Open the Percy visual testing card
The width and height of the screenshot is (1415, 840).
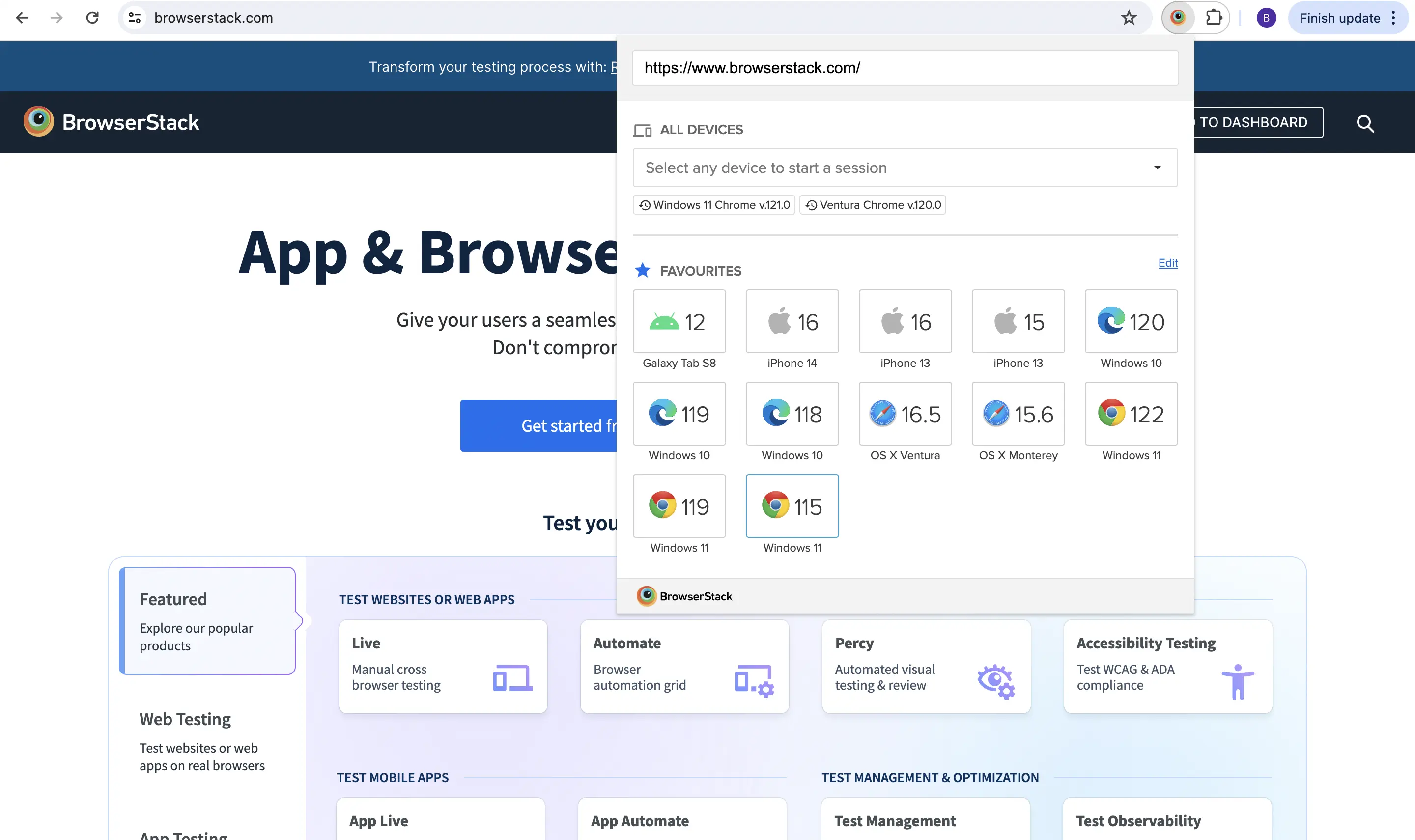point(926,666)
